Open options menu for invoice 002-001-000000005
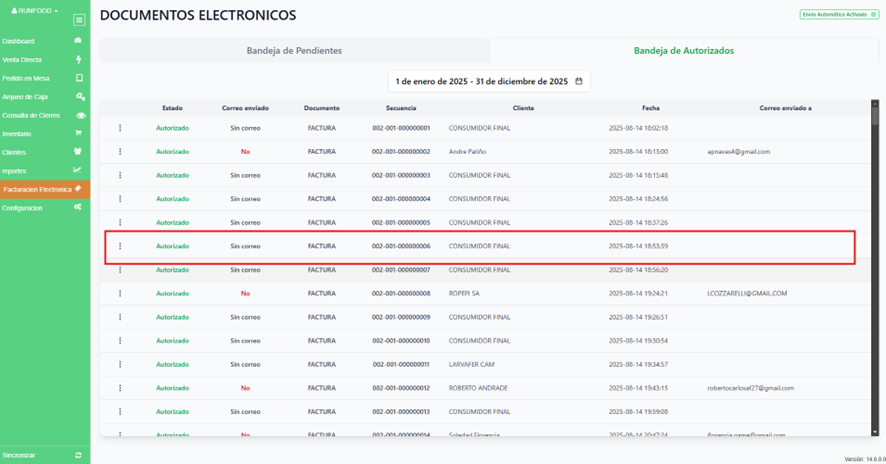Screen dimensions: 886x464 point(120,223)
